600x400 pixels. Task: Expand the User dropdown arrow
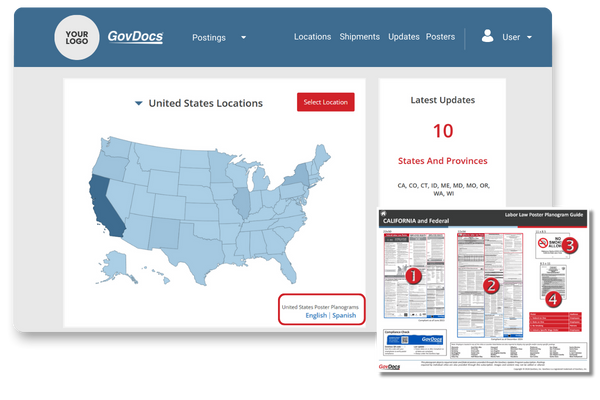coord(529,37)
